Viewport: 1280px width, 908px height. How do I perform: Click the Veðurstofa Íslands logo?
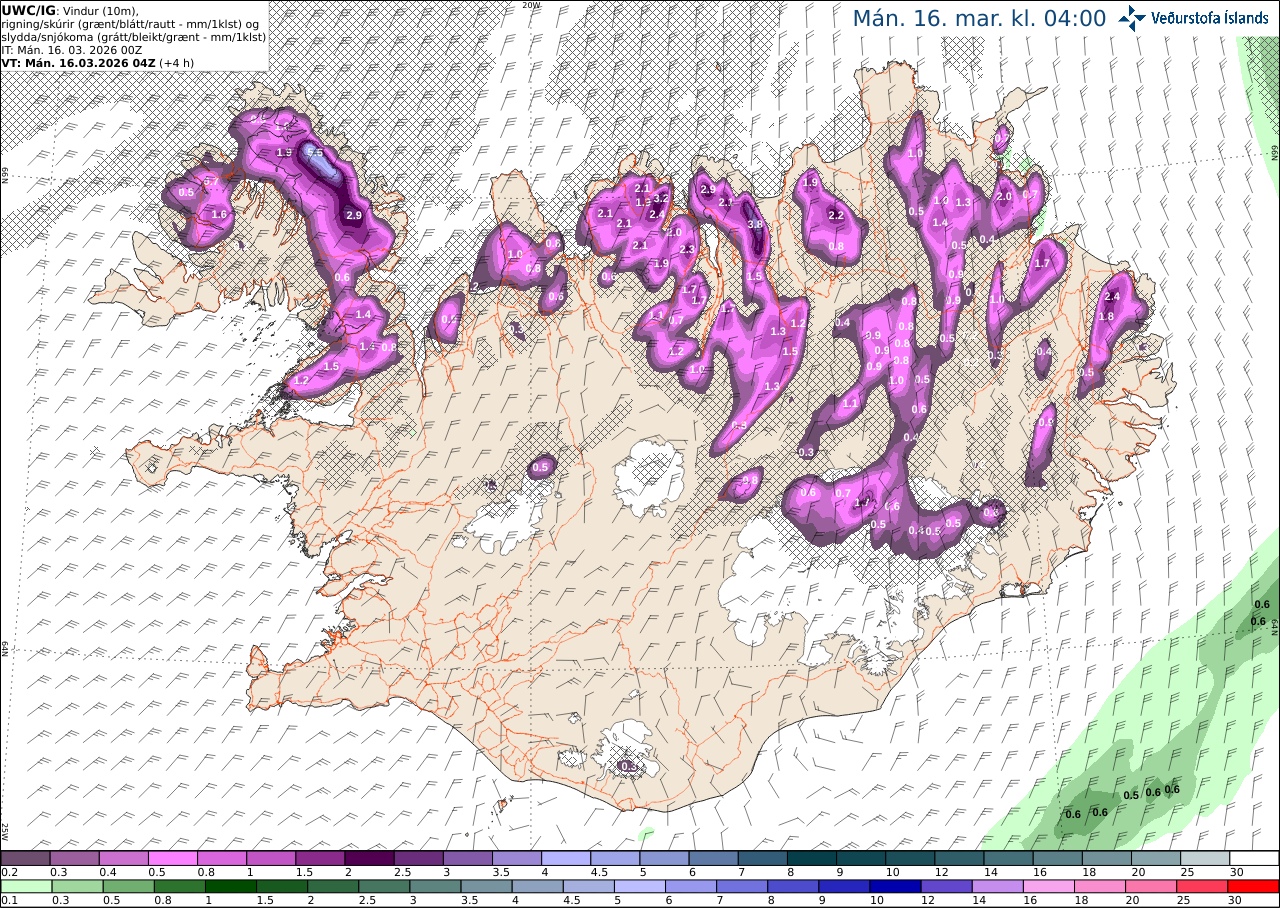pos(1193,18)
